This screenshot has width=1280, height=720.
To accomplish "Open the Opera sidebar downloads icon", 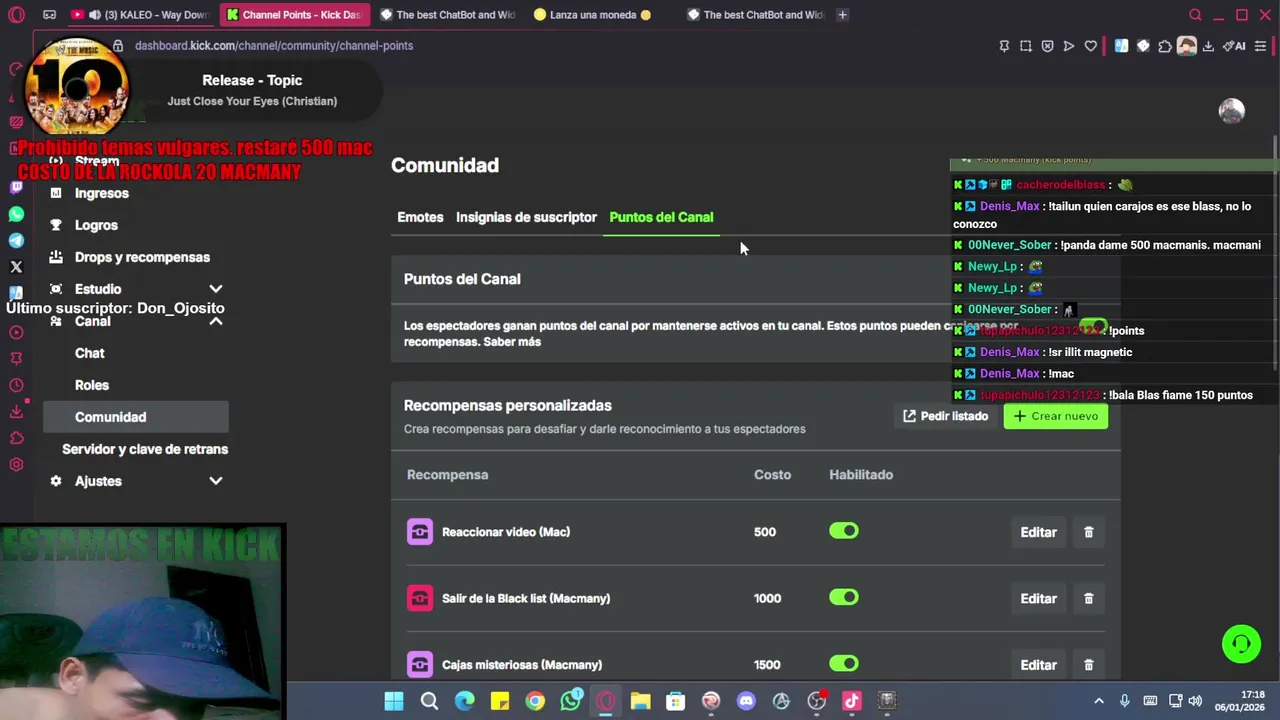I will tap(16, 411).
